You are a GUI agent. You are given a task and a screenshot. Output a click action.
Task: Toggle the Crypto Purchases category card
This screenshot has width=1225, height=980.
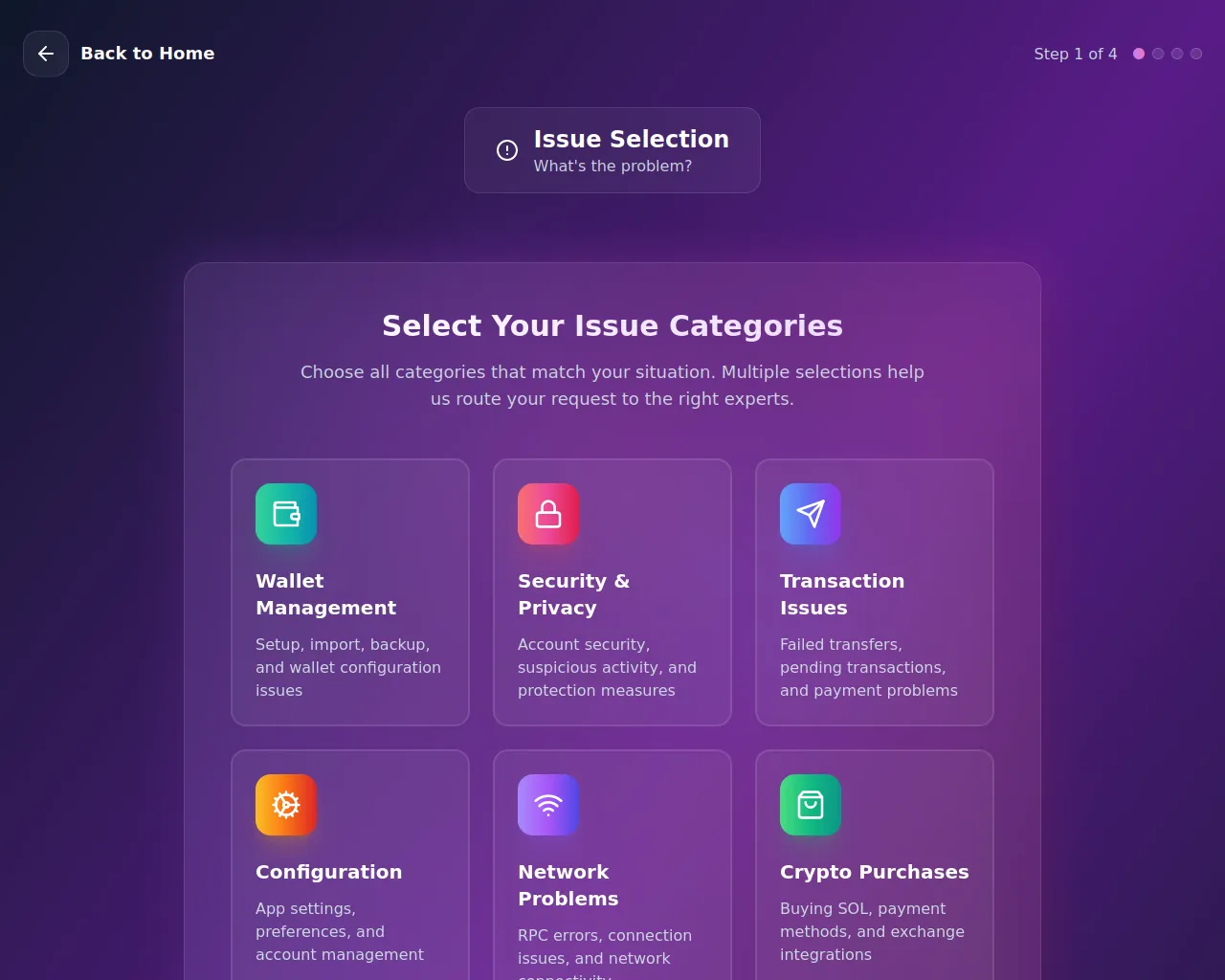click(875, 865)
